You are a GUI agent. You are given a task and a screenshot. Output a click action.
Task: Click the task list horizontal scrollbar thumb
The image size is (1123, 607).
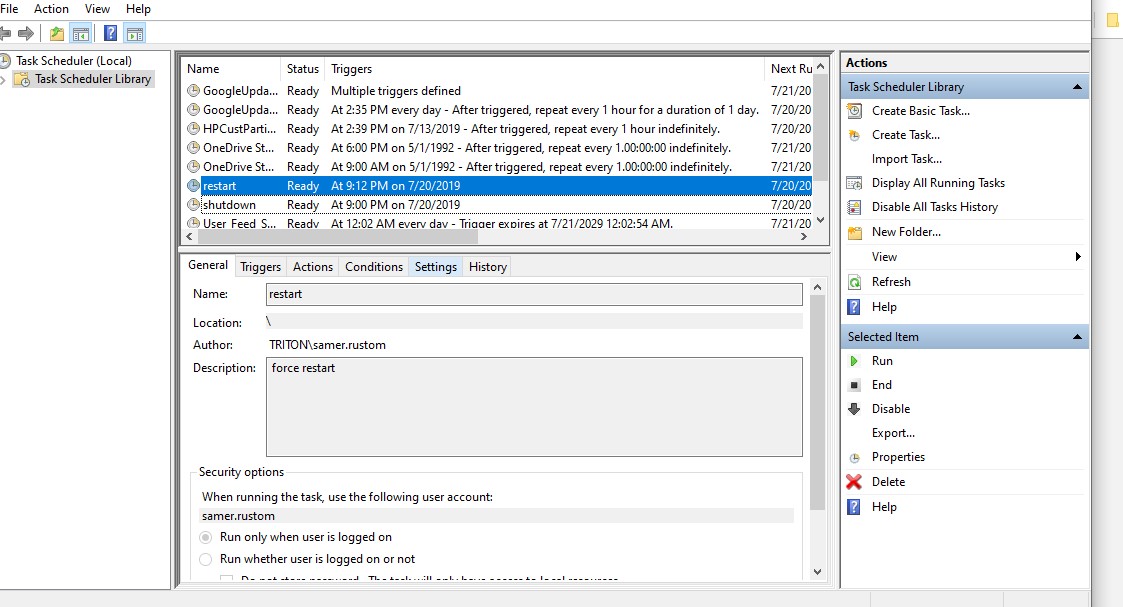click(x=336, y=237)
